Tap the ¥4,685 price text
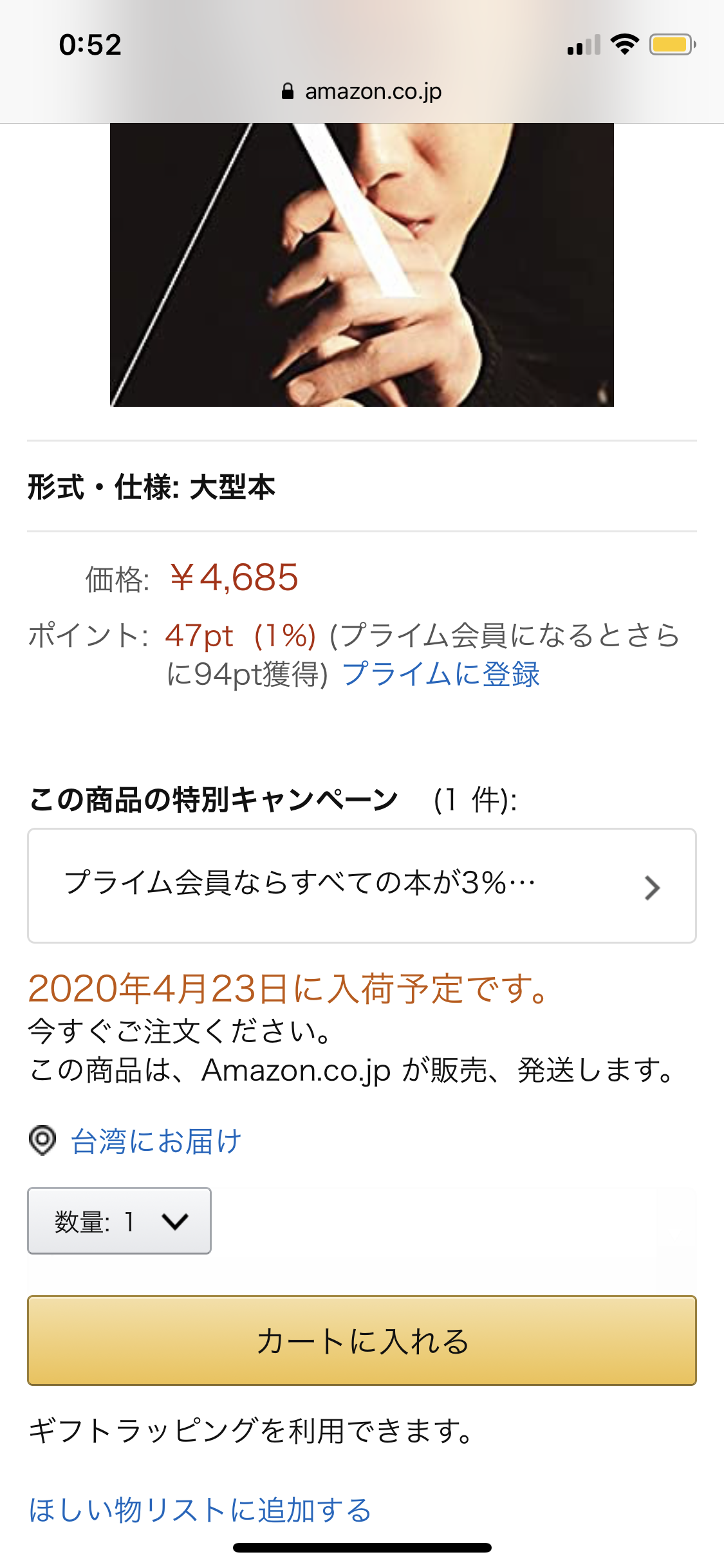The image size is (724, 1568). (234, 577)
